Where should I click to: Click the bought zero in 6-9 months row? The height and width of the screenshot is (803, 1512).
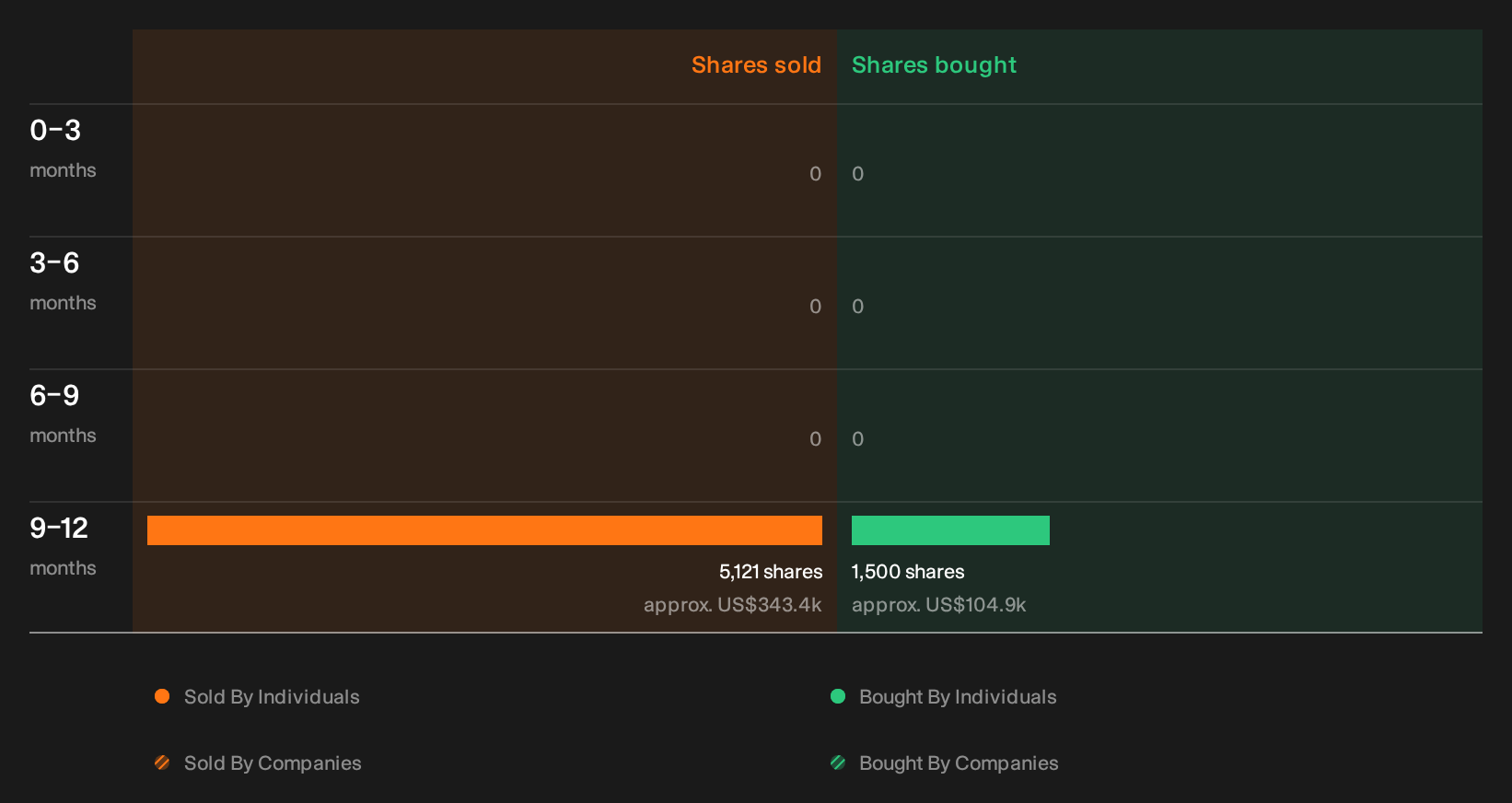click(857, 439)
